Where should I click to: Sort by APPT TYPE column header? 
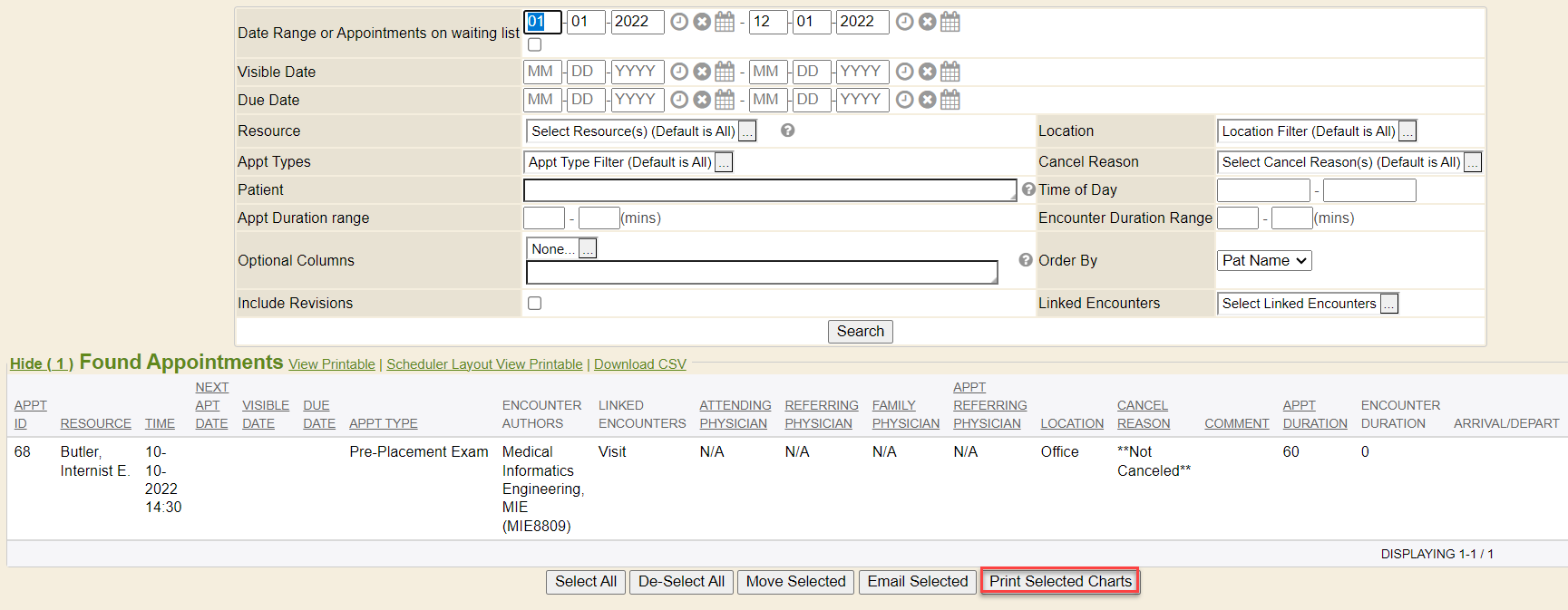pyautogui.click(x=383, y=423)
